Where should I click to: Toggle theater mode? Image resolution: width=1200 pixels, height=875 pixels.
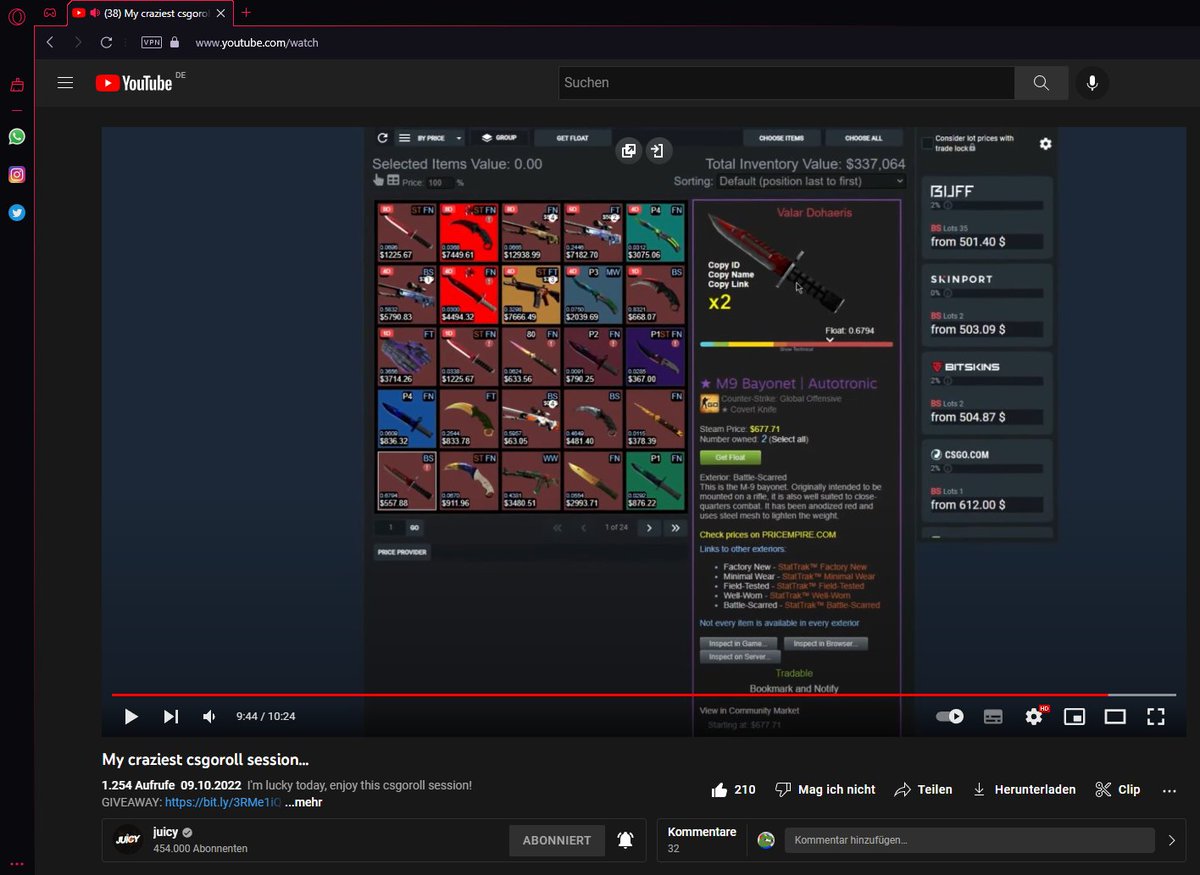(1115, 716)
